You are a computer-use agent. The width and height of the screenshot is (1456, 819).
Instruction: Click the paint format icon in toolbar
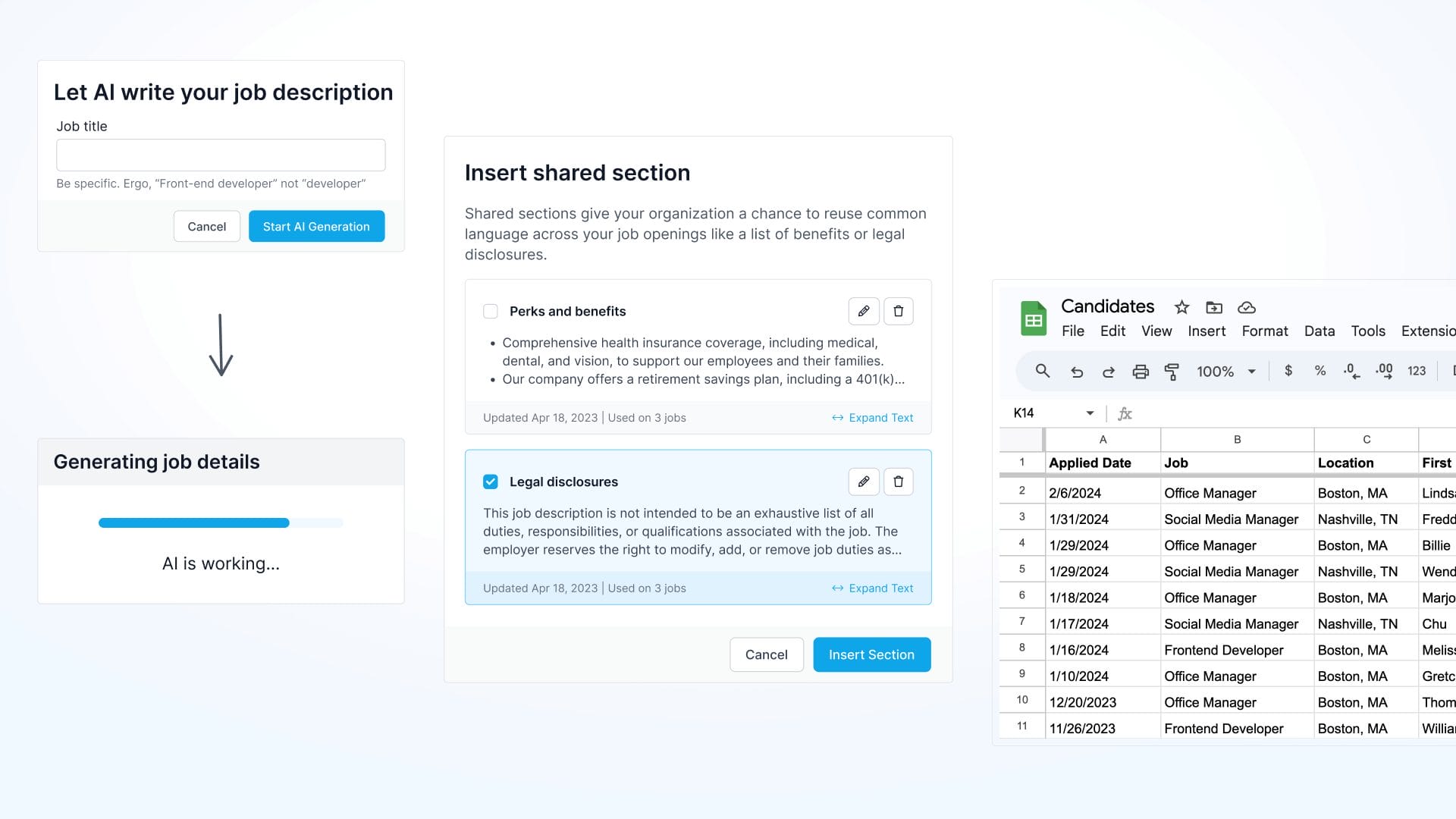coord(1172,372)
